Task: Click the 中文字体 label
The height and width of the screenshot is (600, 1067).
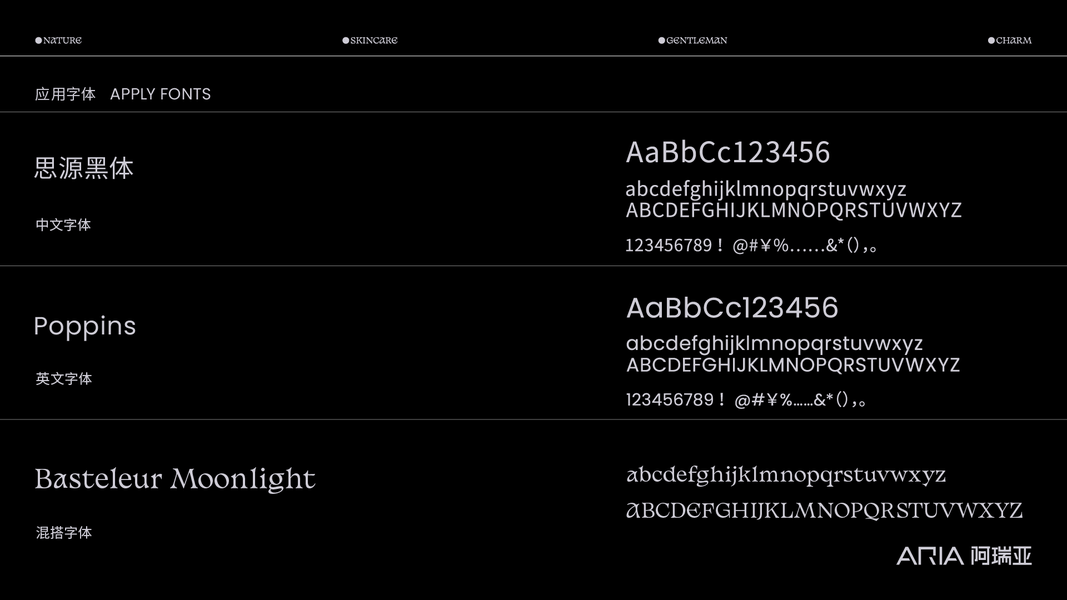Action: [63, 225]
